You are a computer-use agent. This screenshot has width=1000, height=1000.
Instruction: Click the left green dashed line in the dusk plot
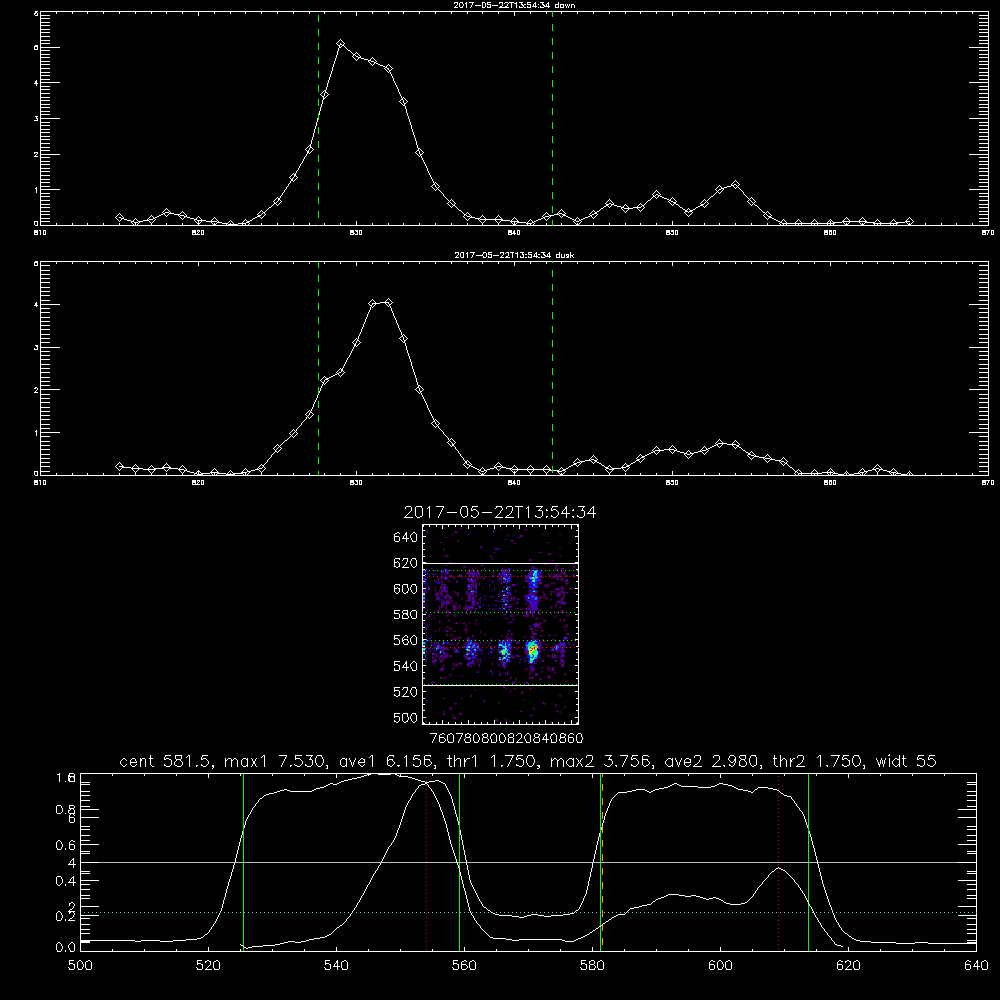(x=318, y=368)
